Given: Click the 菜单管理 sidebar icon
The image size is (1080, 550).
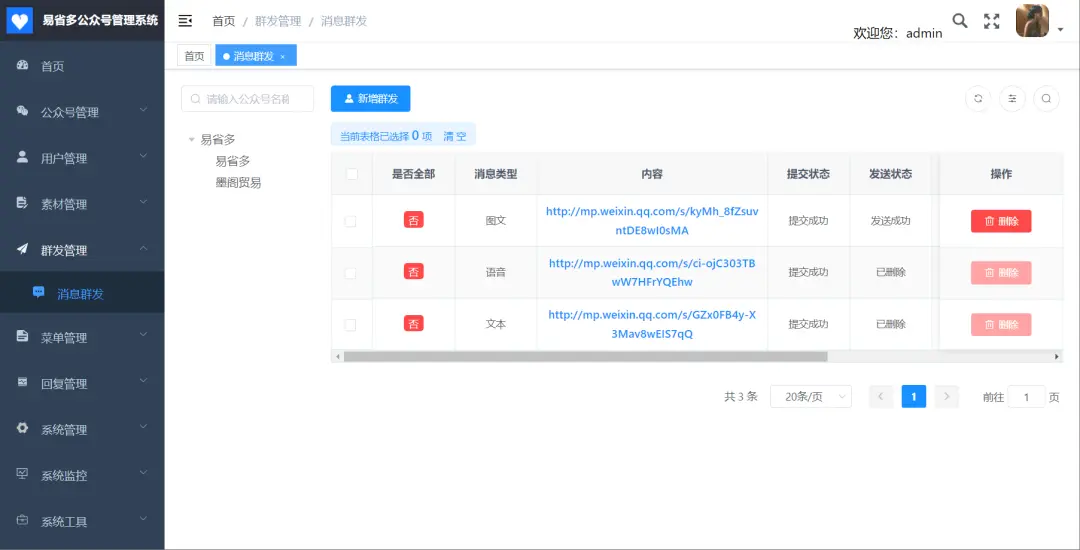Looking at the screenshot, I should click(x=22, y=337).
